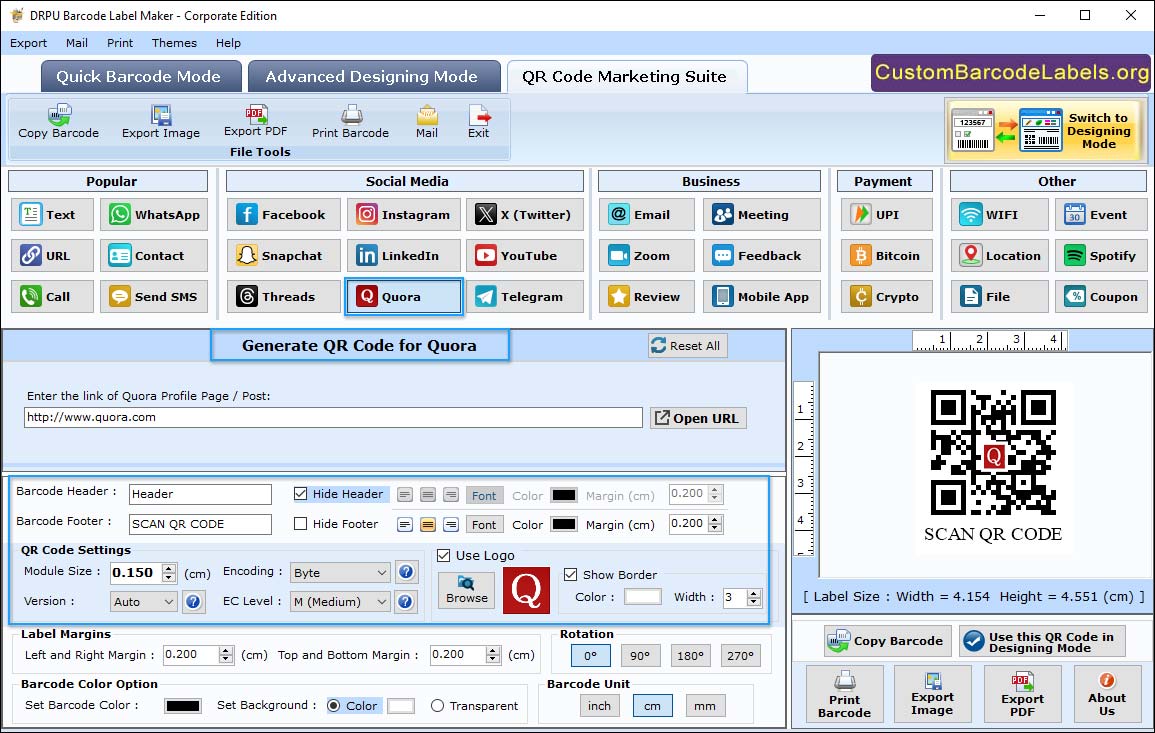The height and width of the screenshot is (733, 1155).
Task: Pick the footer text Color swatch
Action: point(564,525)
